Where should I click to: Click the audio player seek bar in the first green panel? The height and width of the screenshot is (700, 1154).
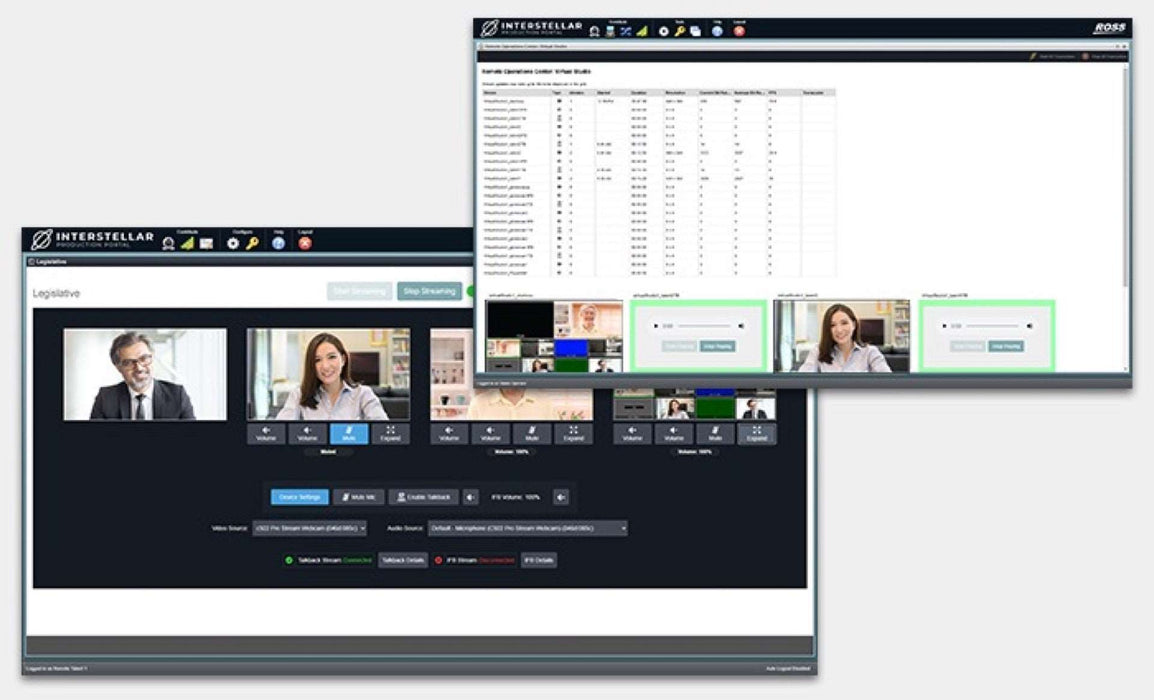pyautogui.click(x=704, y=326)
